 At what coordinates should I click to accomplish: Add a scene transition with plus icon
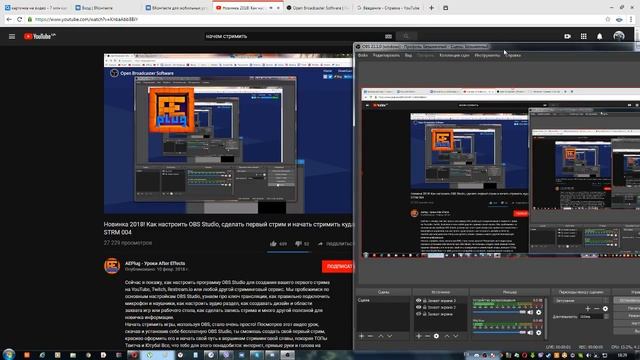[x=588, y=309]
